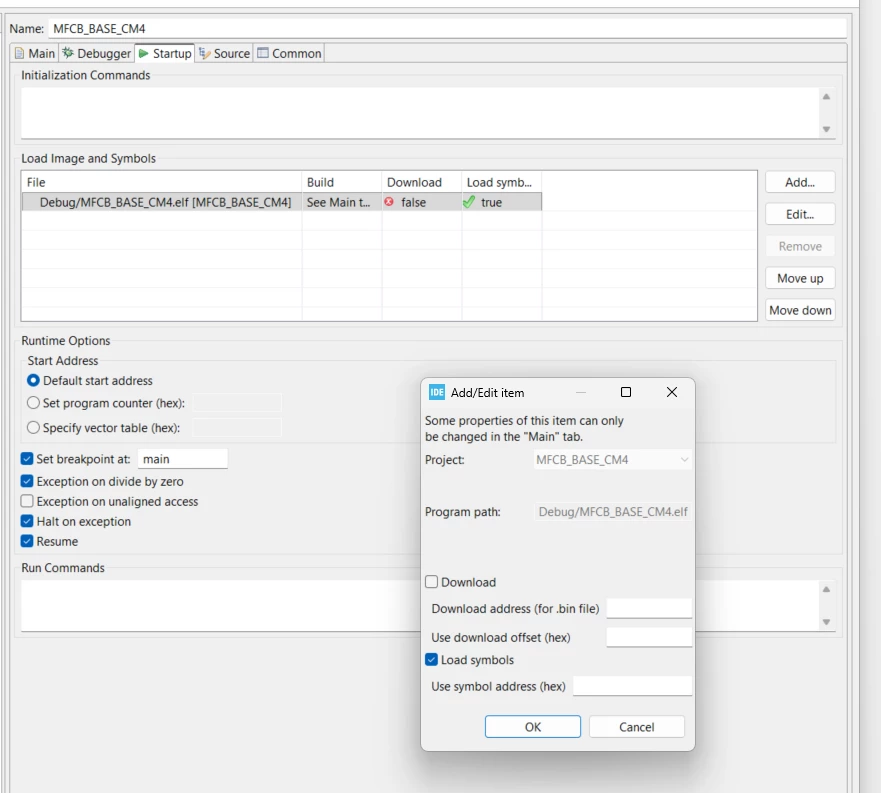Toggle Halt on exception checkbox
Image resolution: width=881 pixels, height=793 pixels.
[x=27, y=521]
